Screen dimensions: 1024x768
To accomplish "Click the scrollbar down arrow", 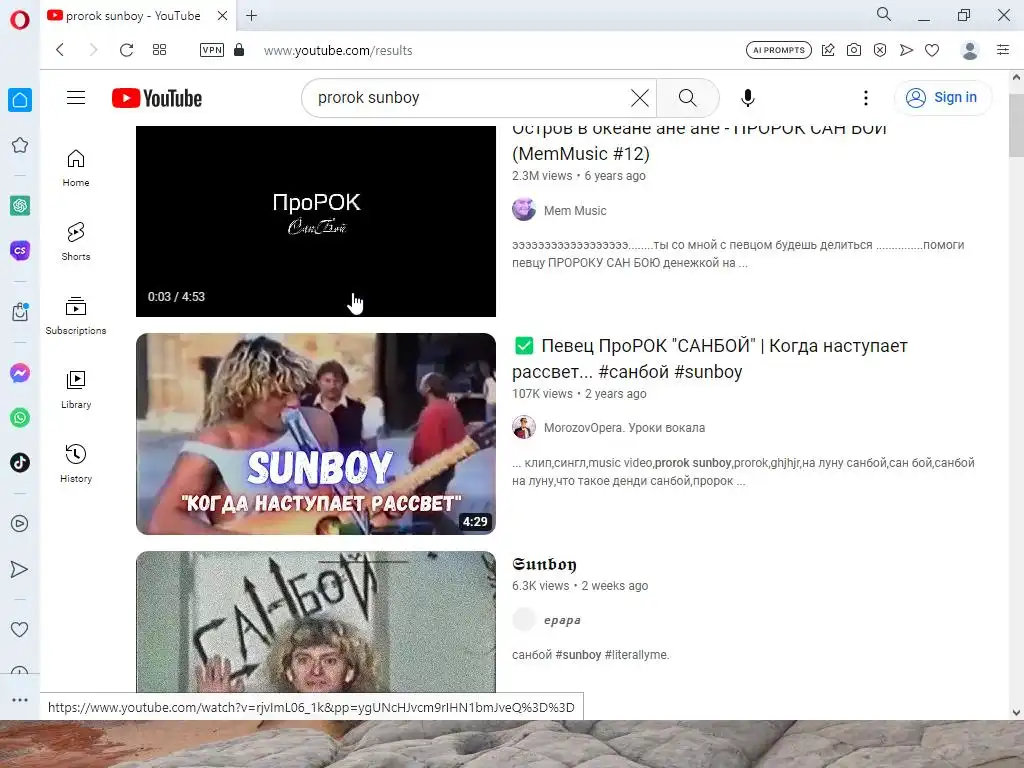I will click(1016, 712).
